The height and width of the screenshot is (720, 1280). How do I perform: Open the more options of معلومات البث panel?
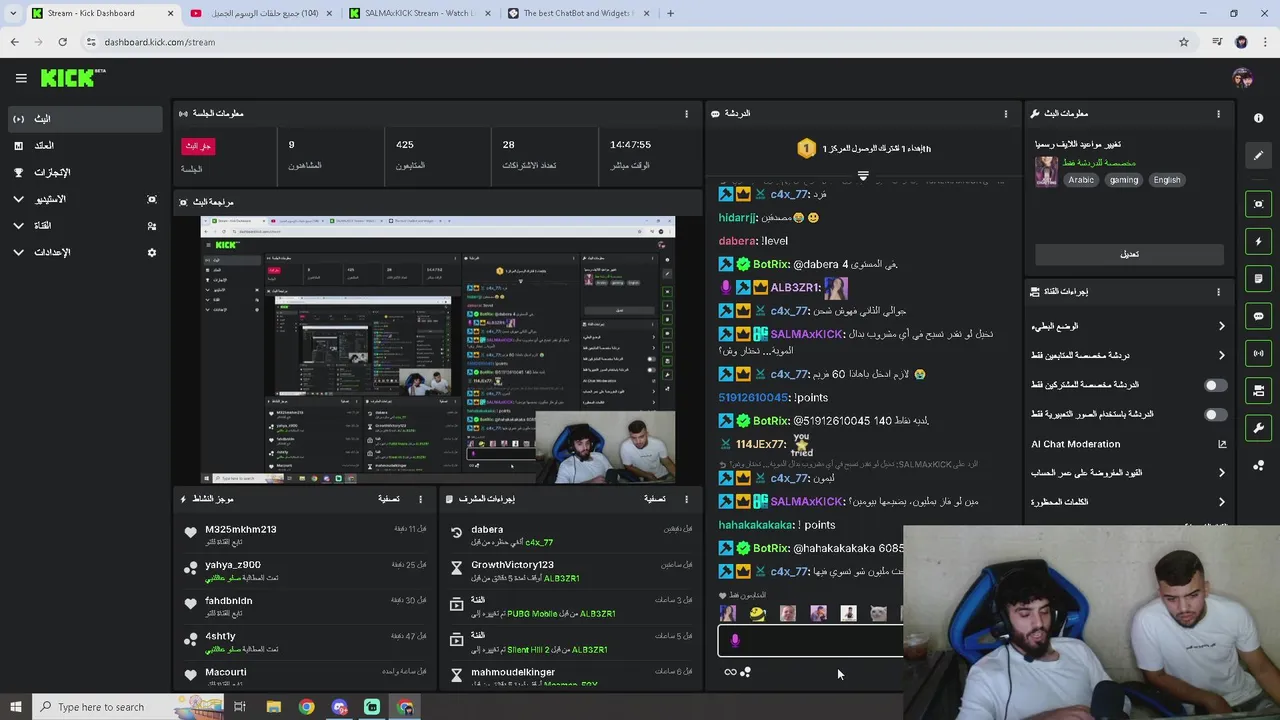(1218, 114)
